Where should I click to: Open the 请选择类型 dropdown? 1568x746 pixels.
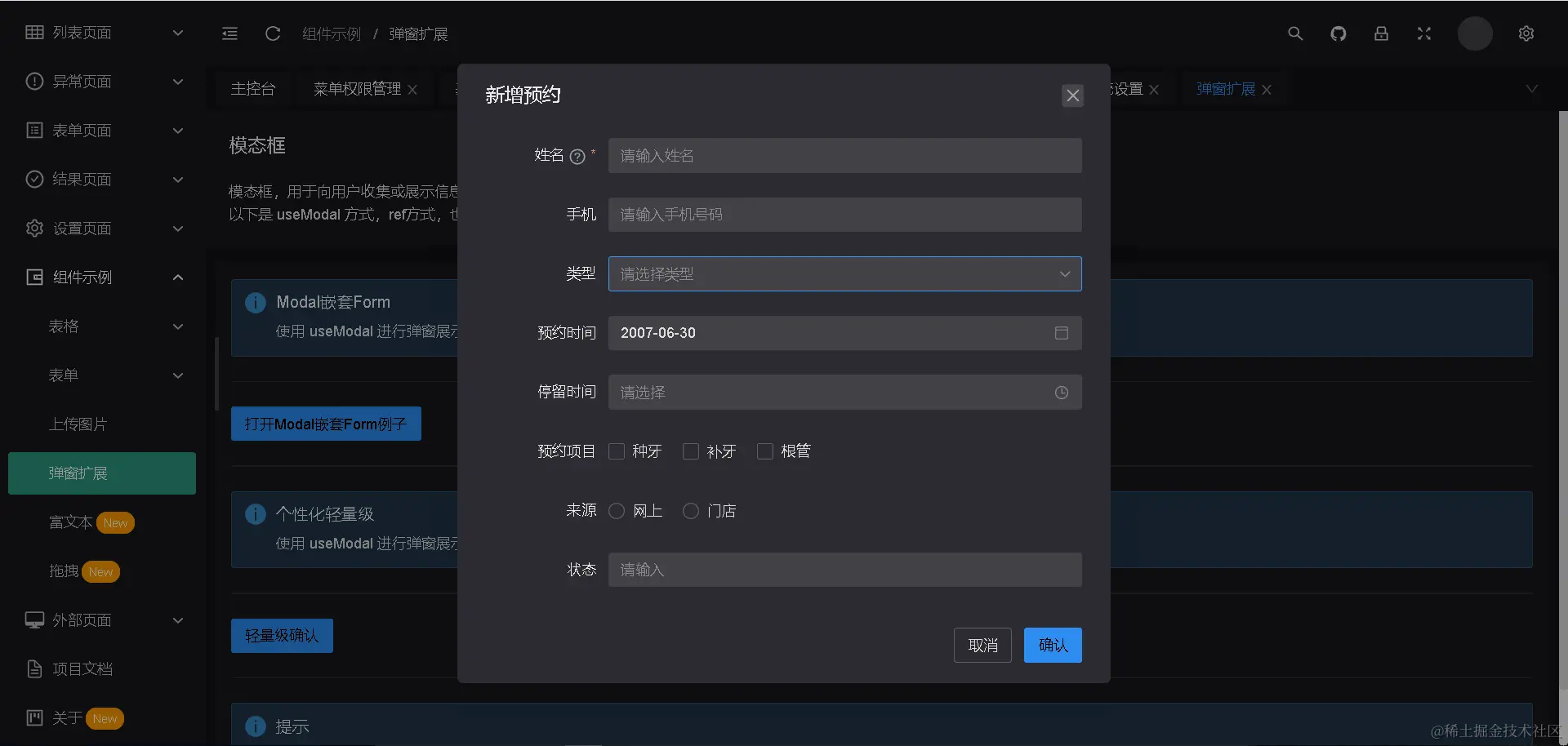coord(845,274)
